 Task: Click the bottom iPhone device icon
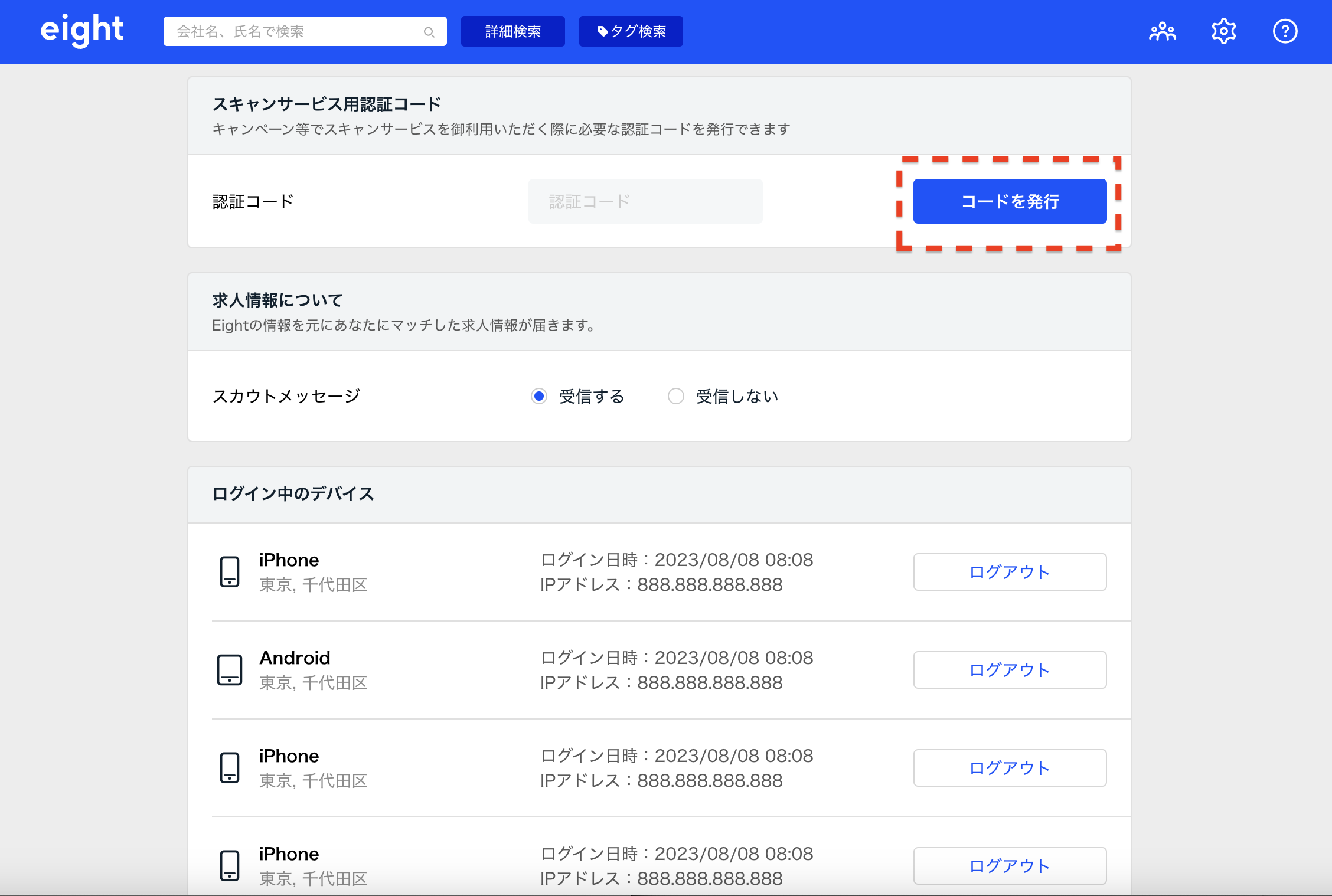[230, 865]
